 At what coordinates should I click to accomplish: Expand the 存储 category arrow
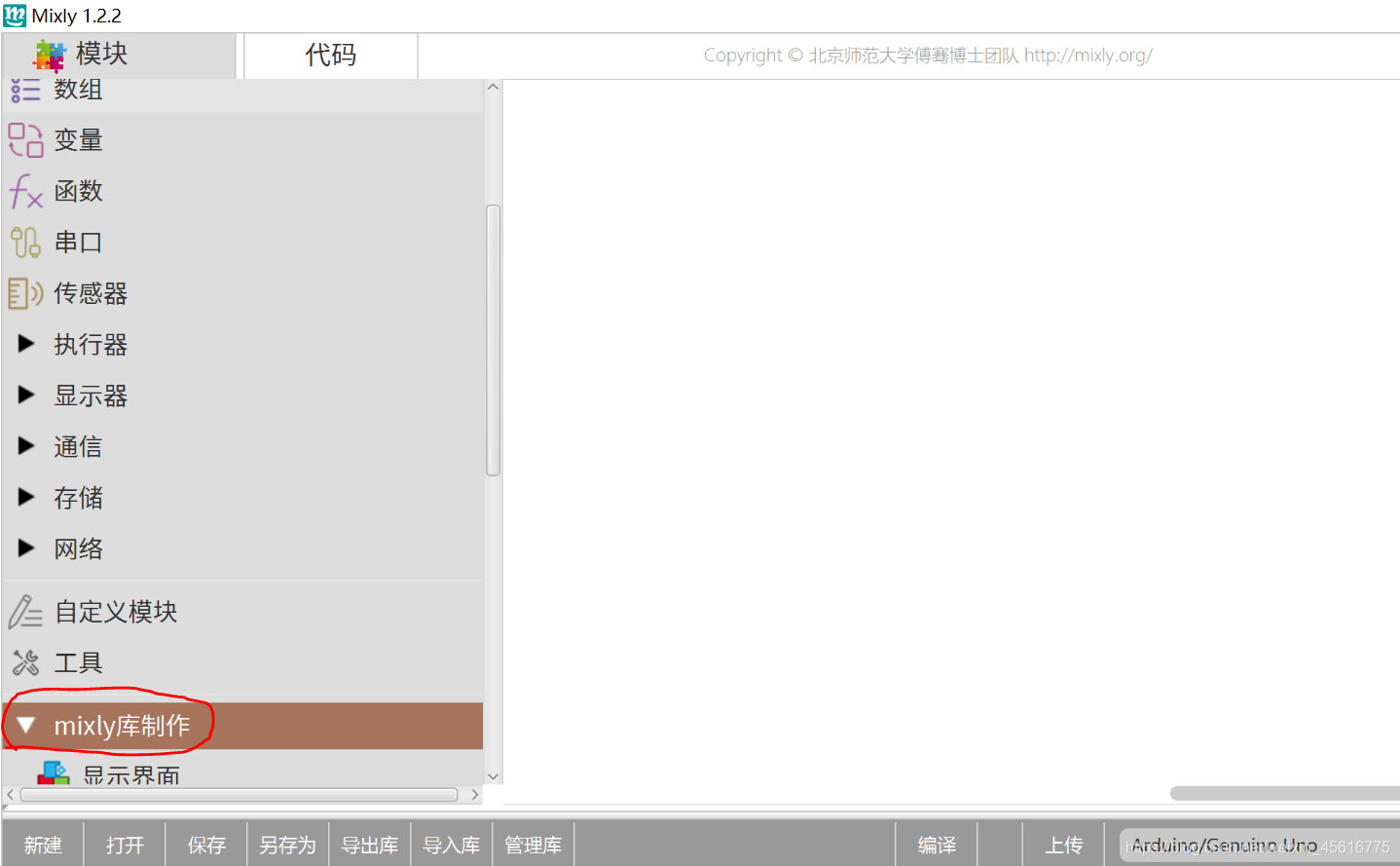click(x=26, y=497)
